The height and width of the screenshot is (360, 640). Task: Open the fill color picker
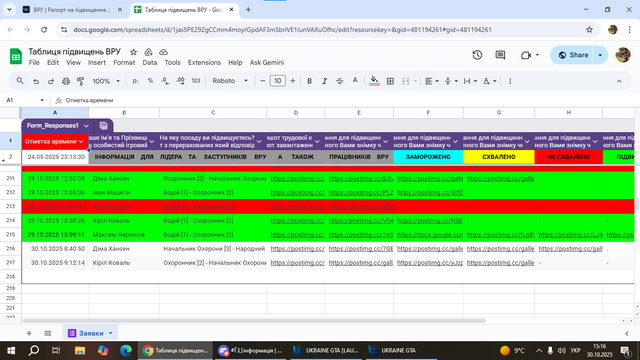pyautogui.click(x=374, y=81)
